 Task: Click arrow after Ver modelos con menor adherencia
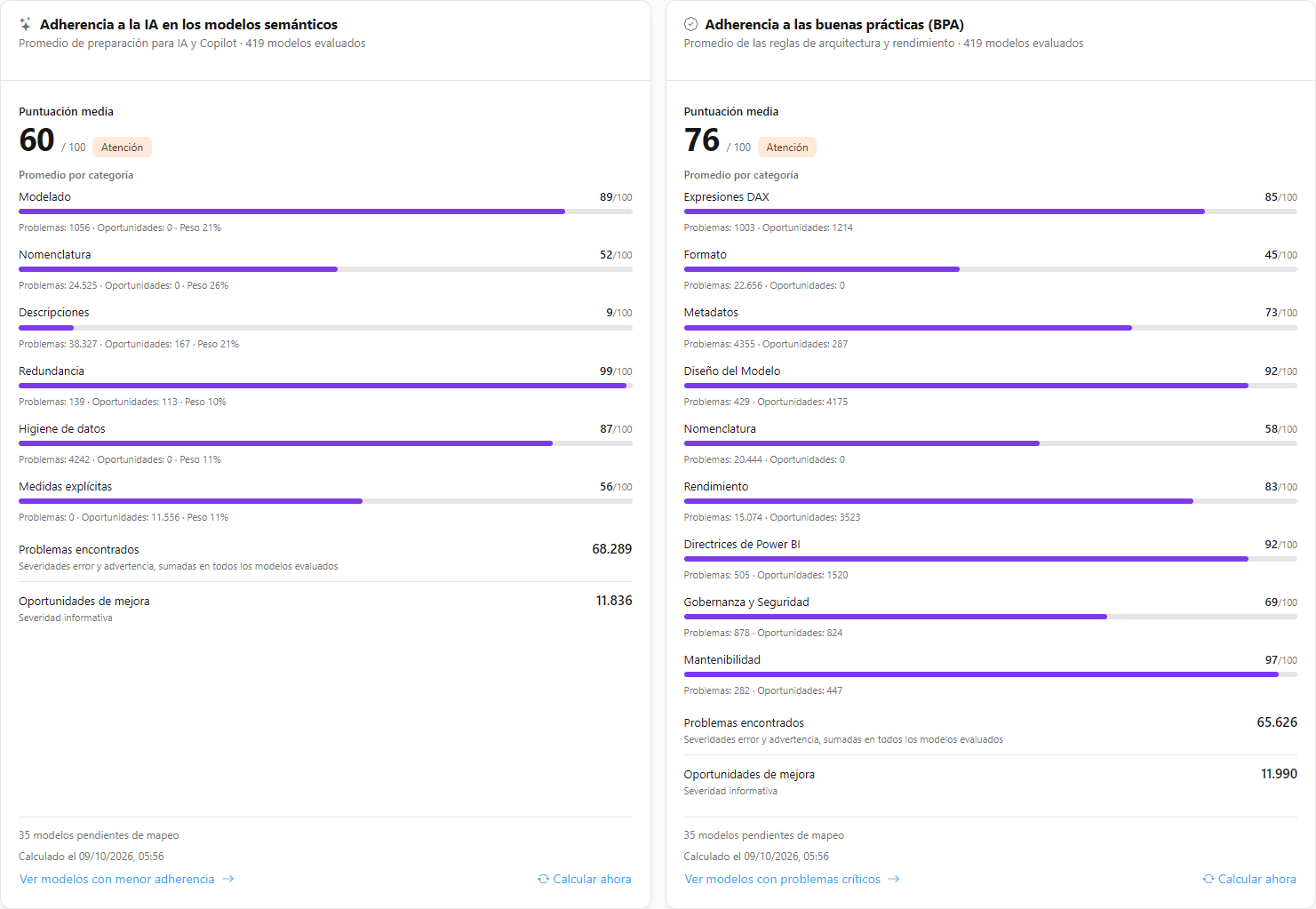click(x=228, y=879)
